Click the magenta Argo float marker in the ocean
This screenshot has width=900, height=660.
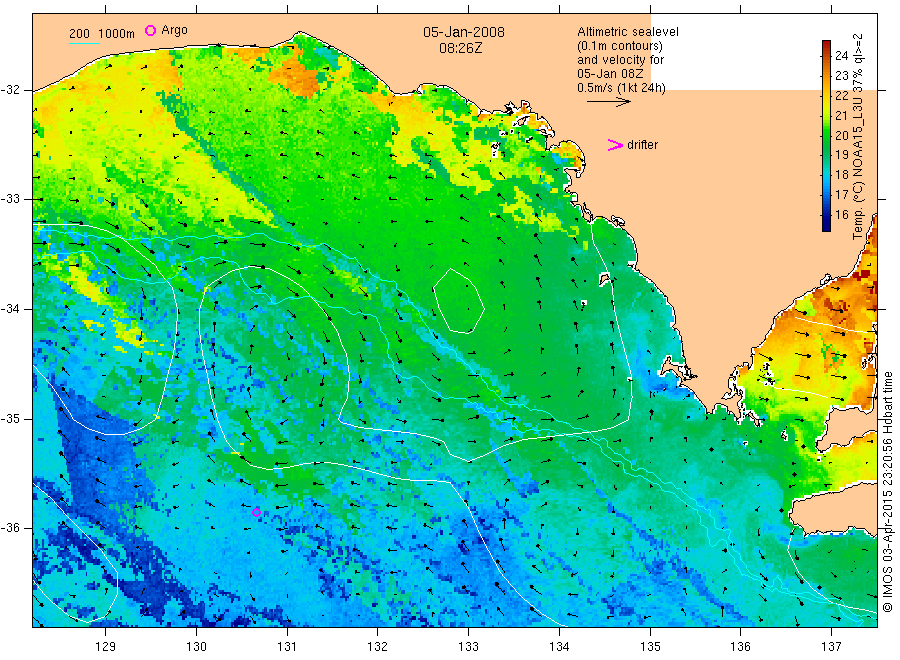pos(257,513)
